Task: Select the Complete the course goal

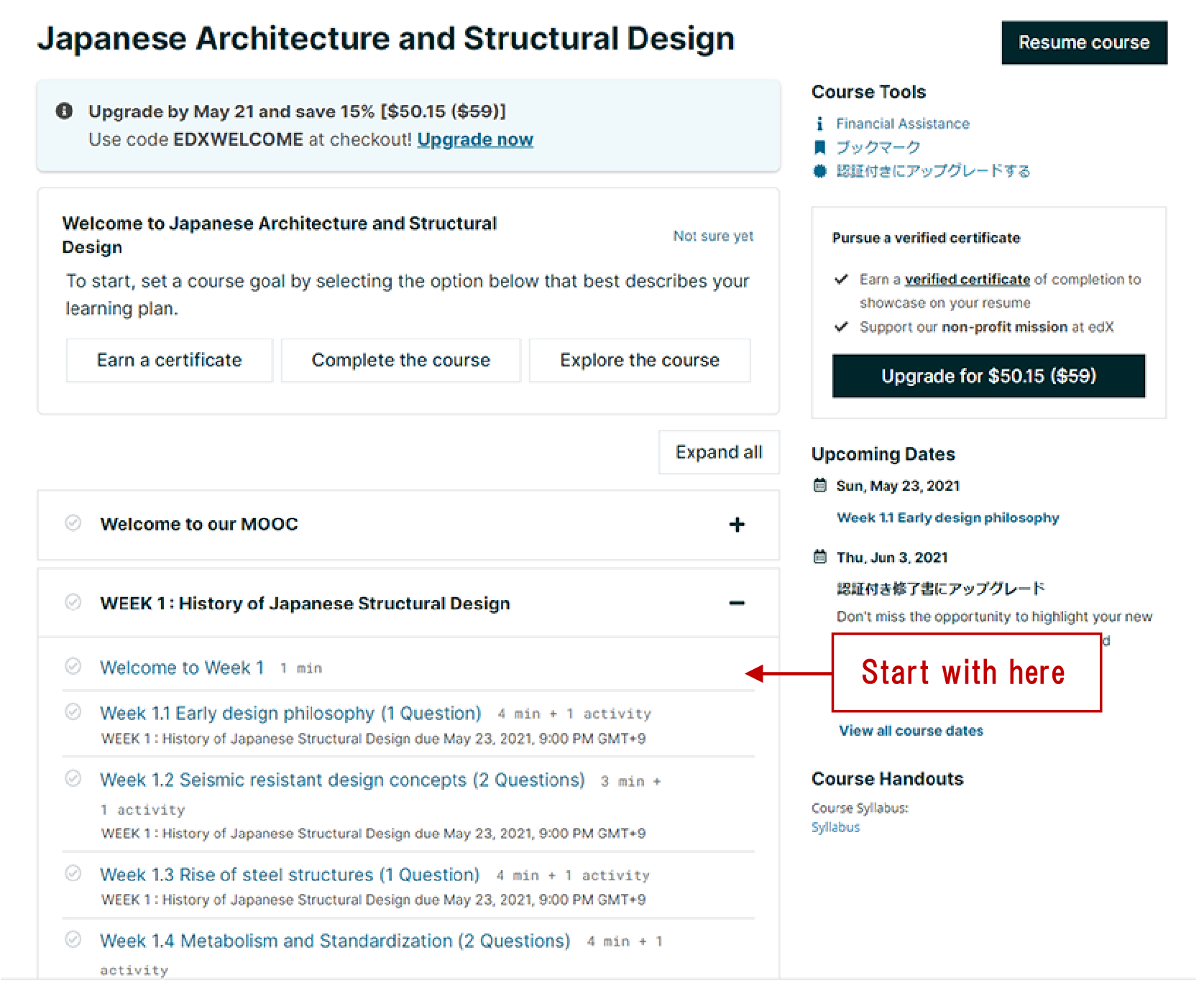Action: pos(400,360)
